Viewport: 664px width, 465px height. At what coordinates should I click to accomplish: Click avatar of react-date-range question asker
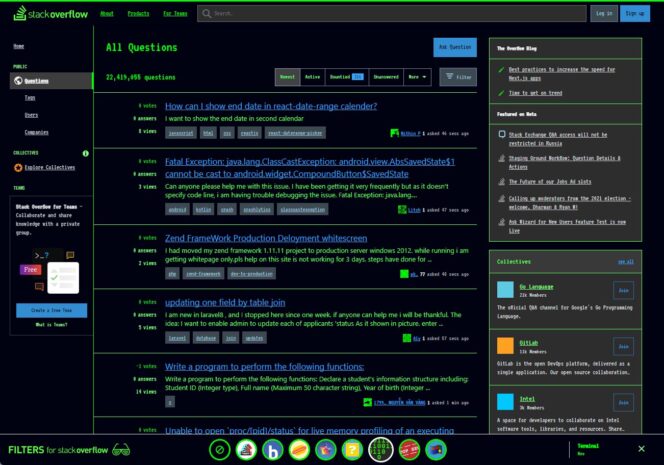394,133
